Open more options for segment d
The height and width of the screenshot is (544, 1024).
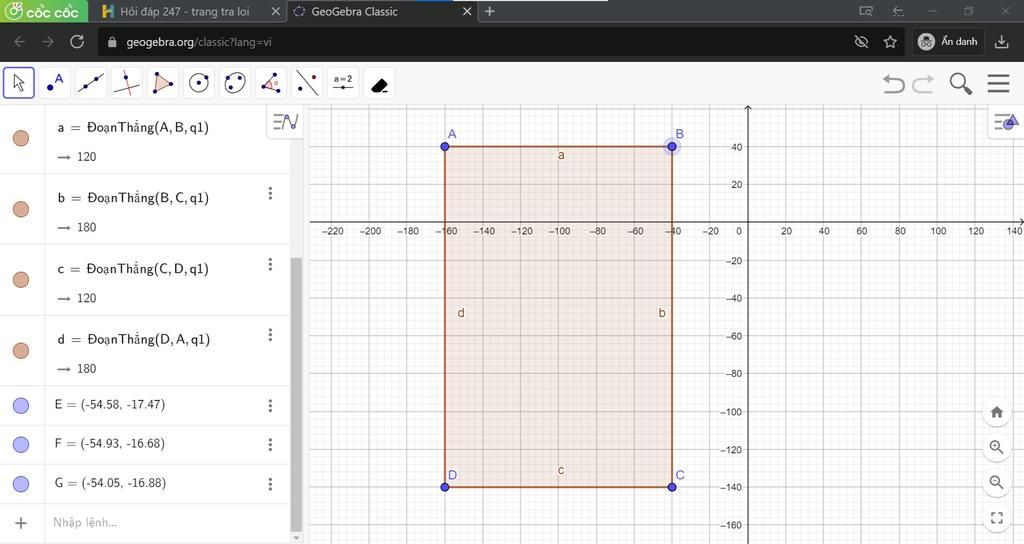coord(270,335)
